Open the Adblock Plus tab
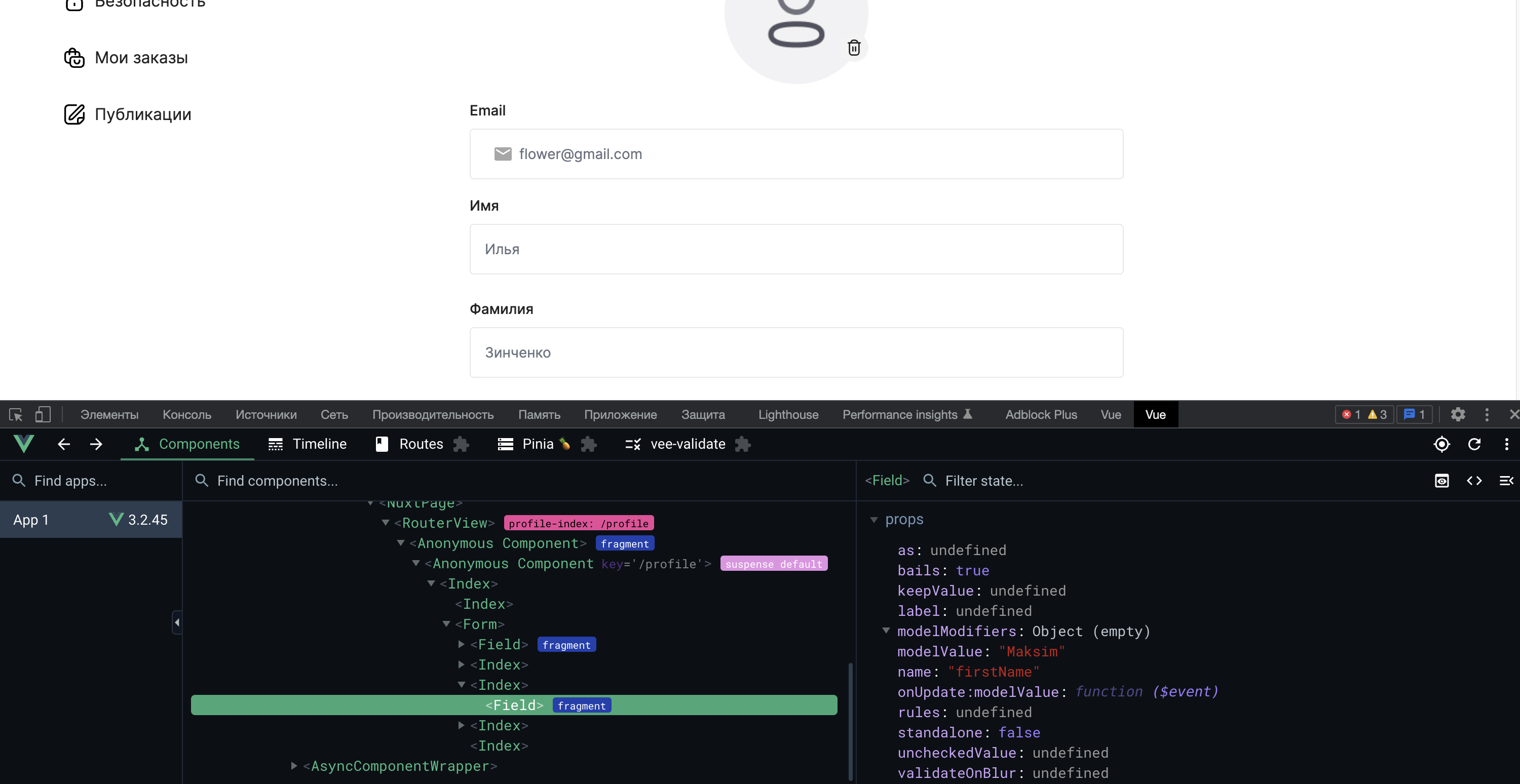Screen dimensions: 1520x784 coord(1041,415)
